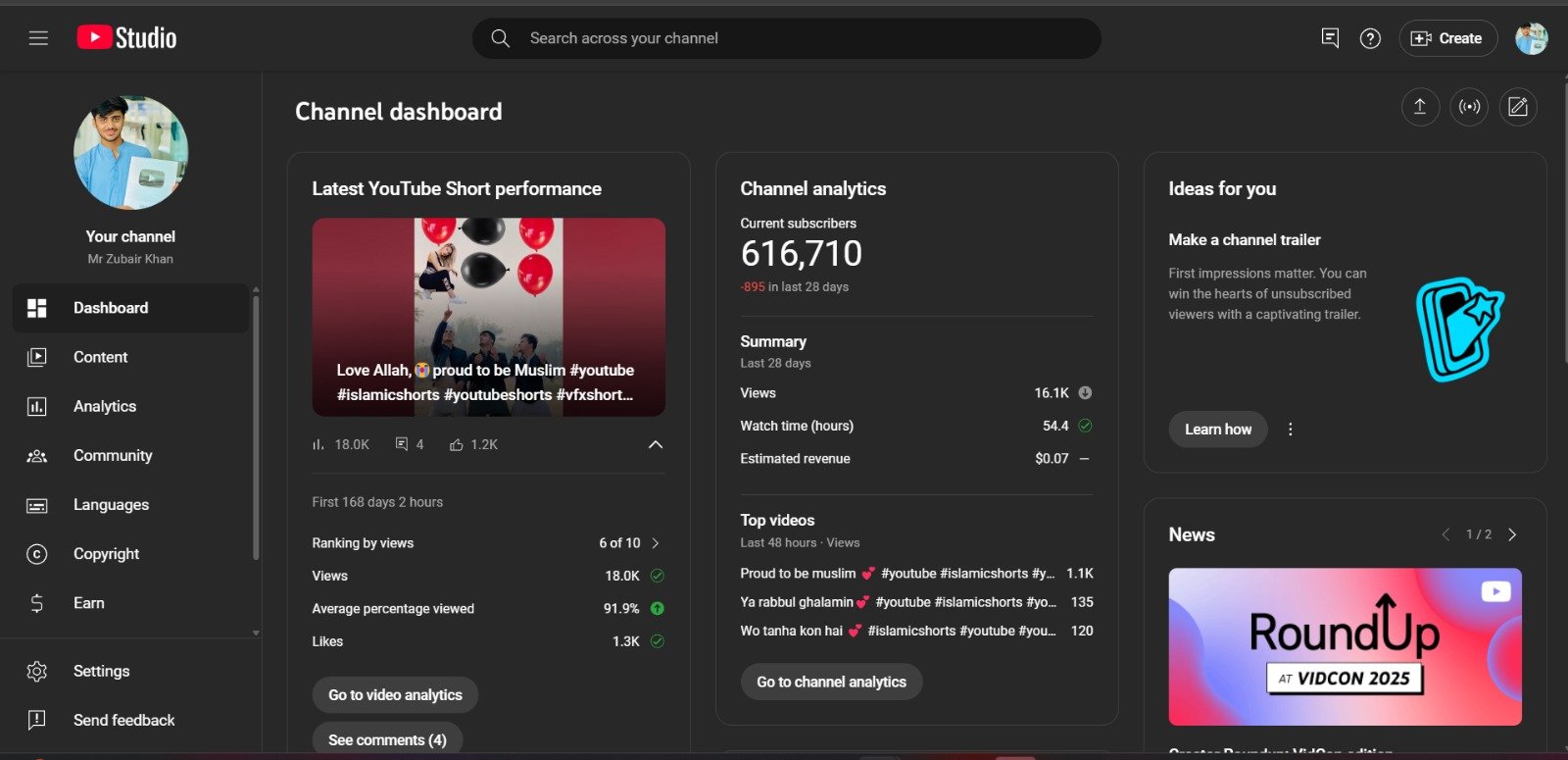
Task: Go to next News item arrow
Action: [x=1512, y=534]
